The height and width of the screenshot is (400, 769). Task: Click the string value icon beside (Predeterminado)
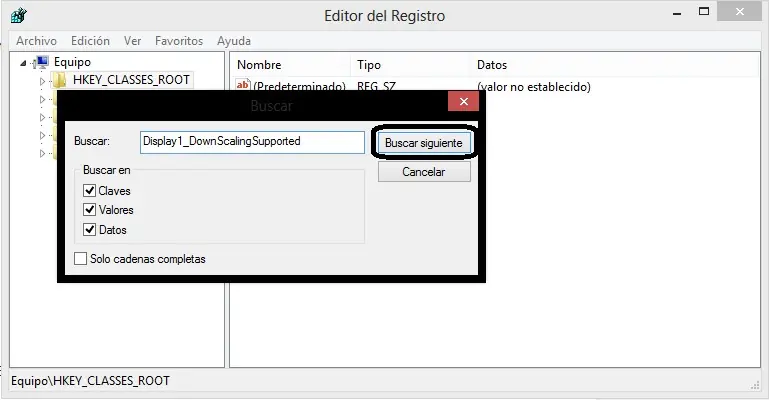243,85
